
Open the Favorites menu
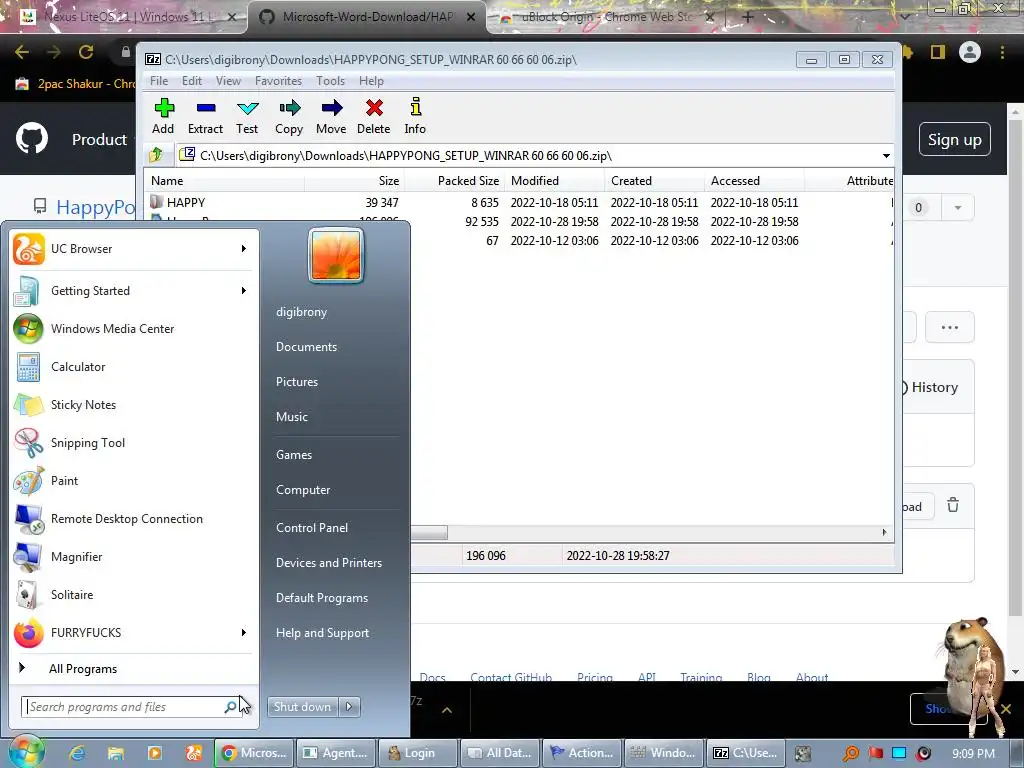point(278,81)
